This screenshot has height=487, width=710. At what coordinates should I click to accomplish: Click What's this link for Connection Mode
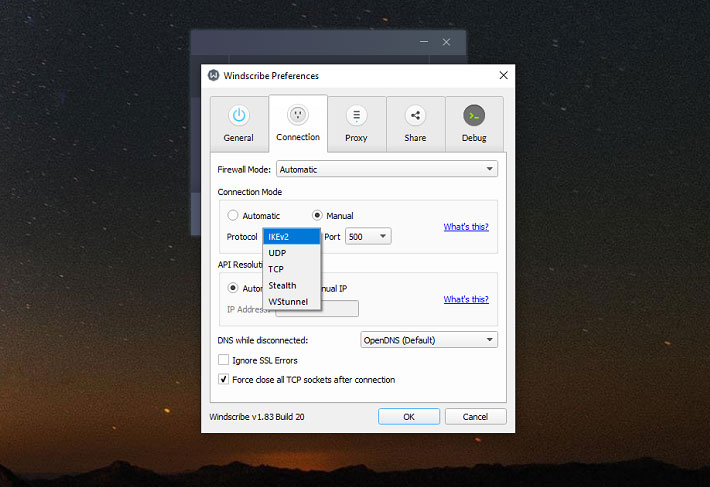point(466,227)
